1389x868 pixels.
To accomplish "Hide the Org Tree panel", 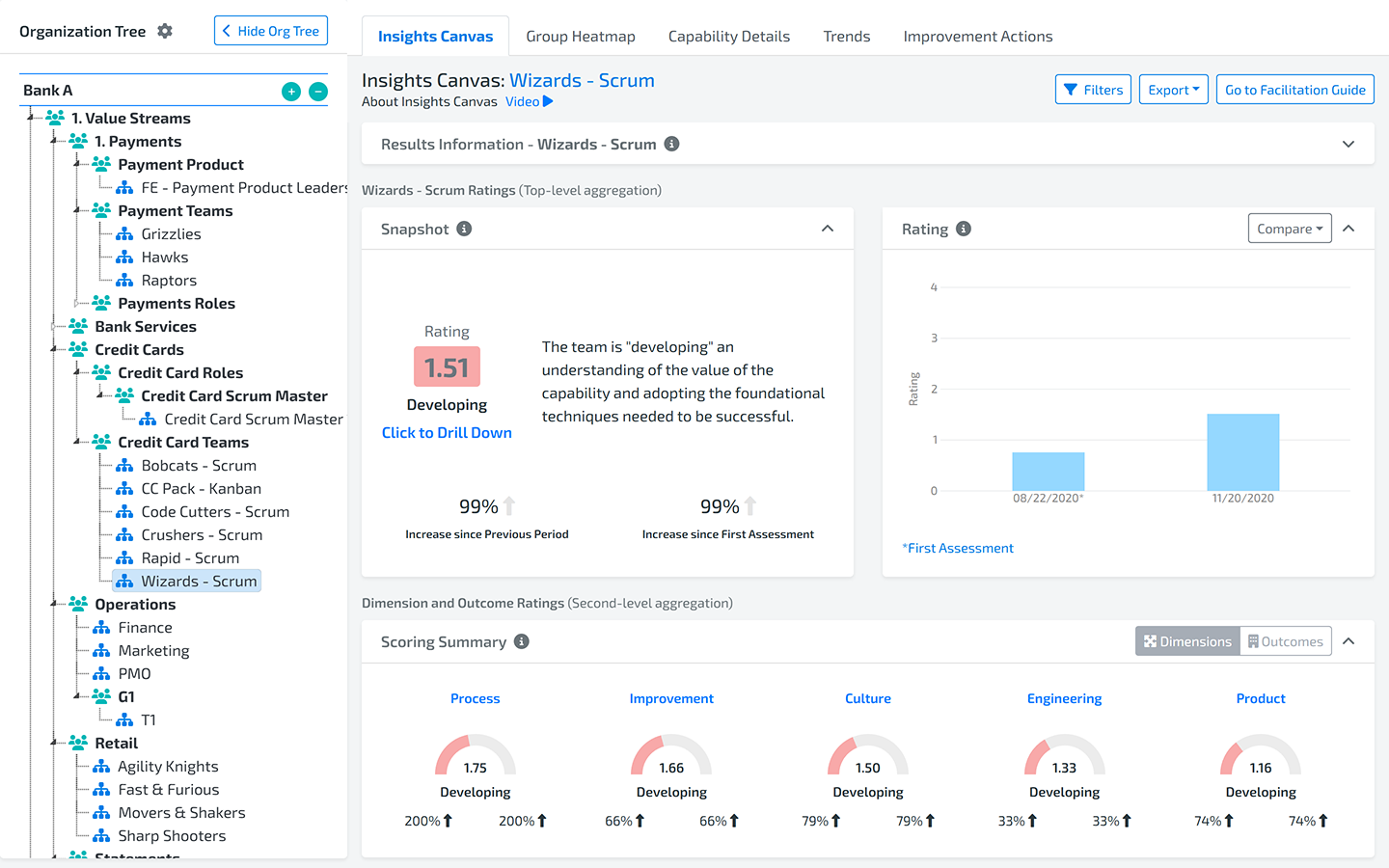I will click(x=271, y=31).
